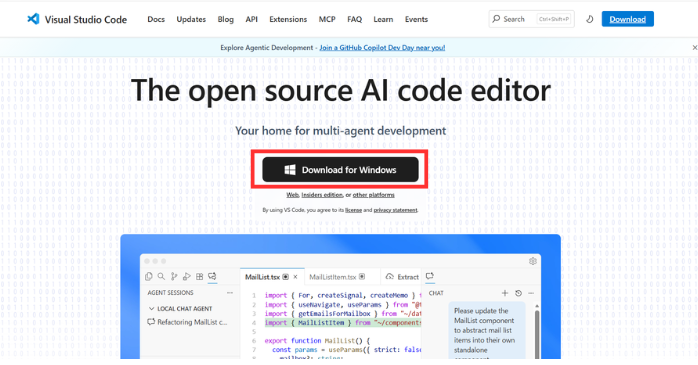Open the Web version link
Viewport: 698px width, 365px height.
pyautogui.click(x=292, y=195)
